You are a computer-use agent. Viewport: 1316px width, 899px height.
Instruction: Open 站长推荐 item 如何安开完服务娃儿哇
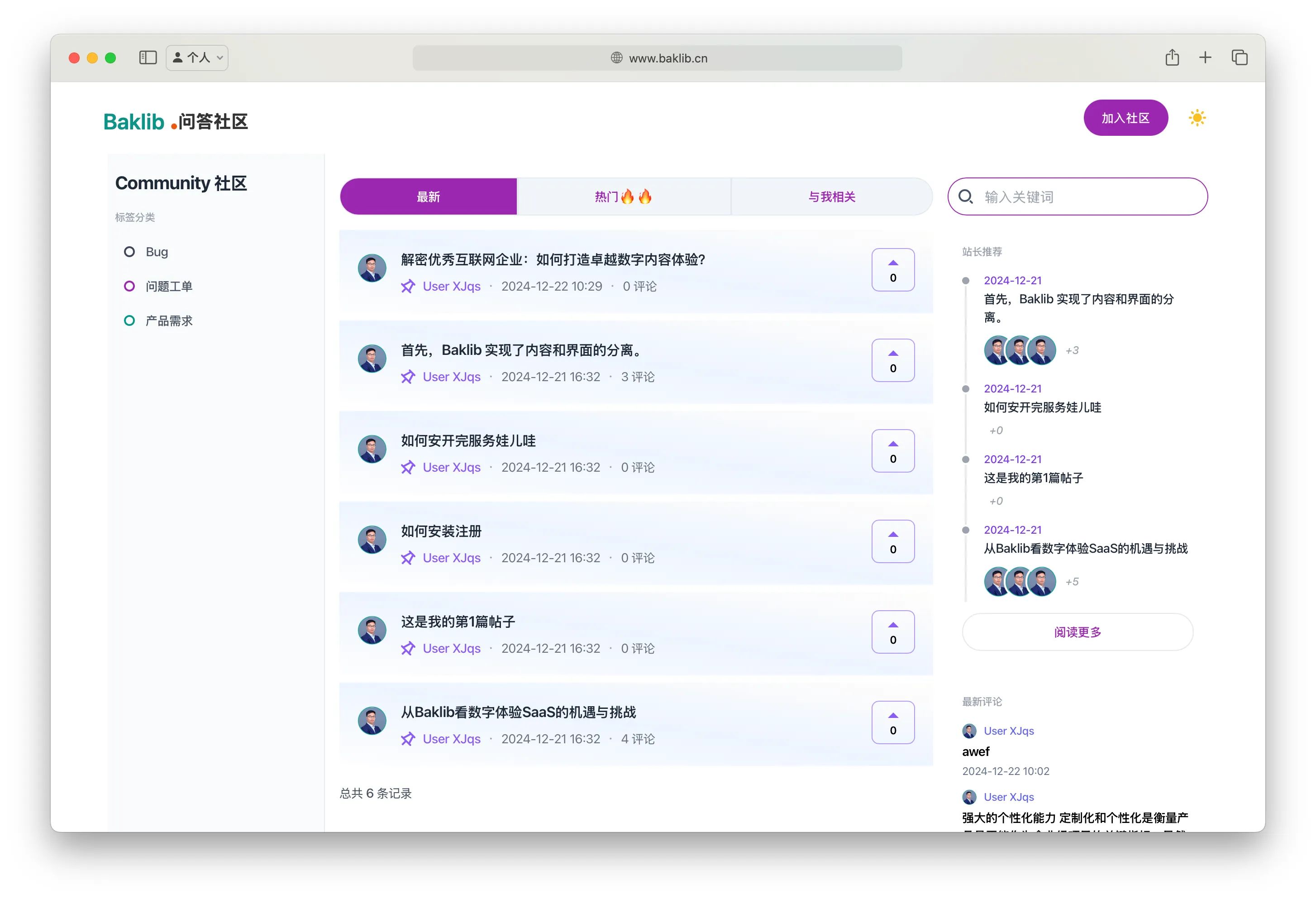tap(1042, 407)
